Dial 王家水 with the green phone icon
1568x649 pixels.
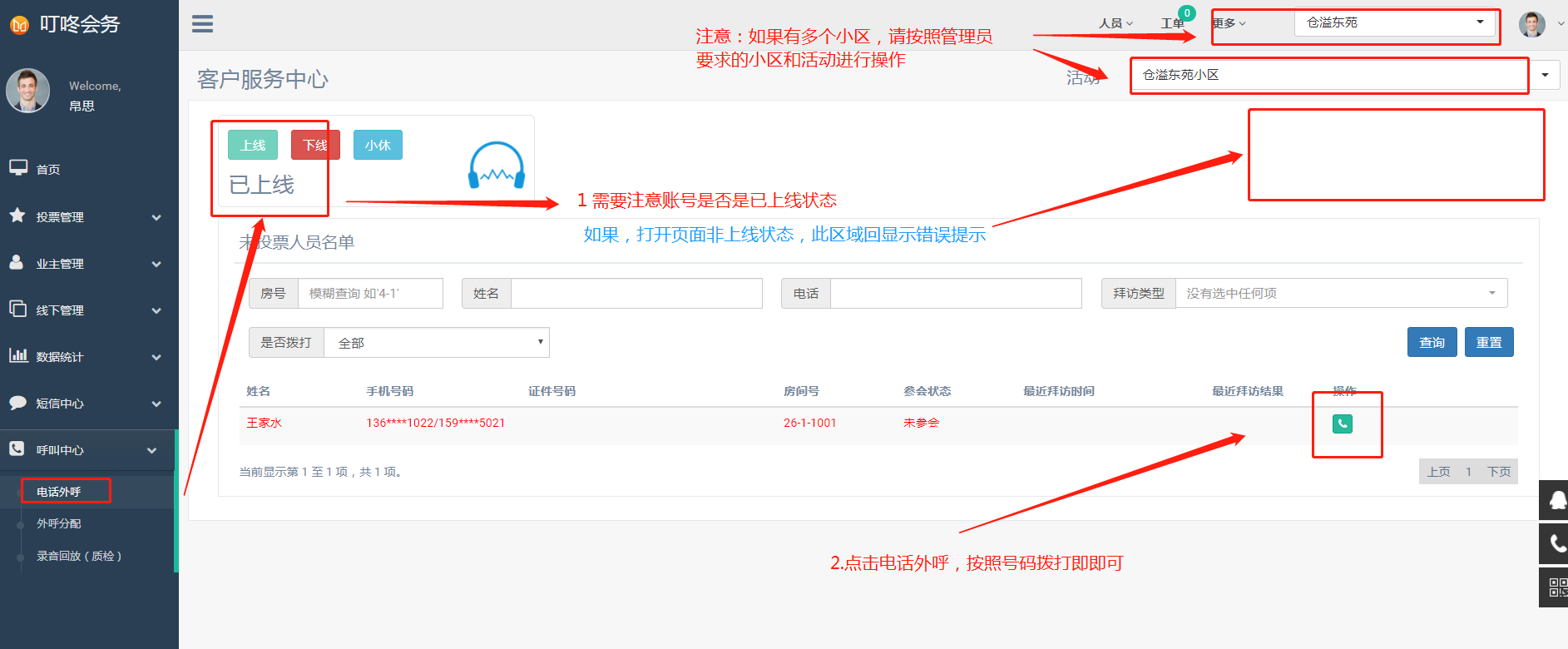pyautogui.click(x=1342, y=424)
